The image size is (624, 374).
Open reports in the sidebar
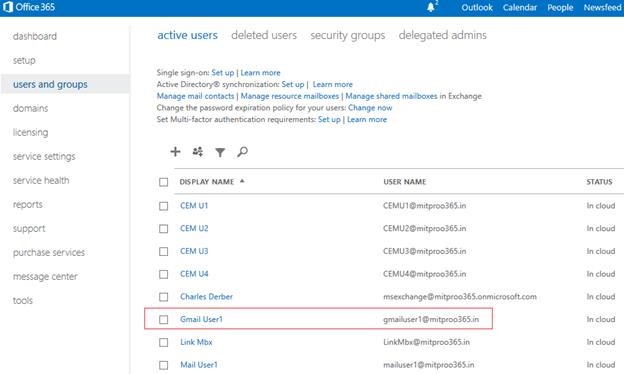click(27, 205)
